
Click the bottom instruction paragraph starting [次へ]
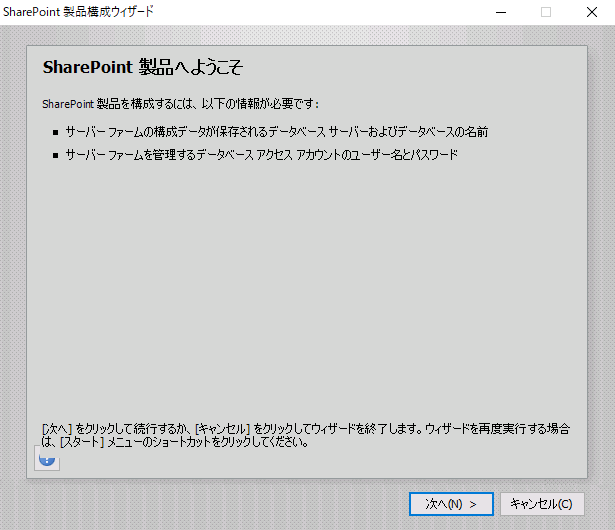click(x=306, y=435)
